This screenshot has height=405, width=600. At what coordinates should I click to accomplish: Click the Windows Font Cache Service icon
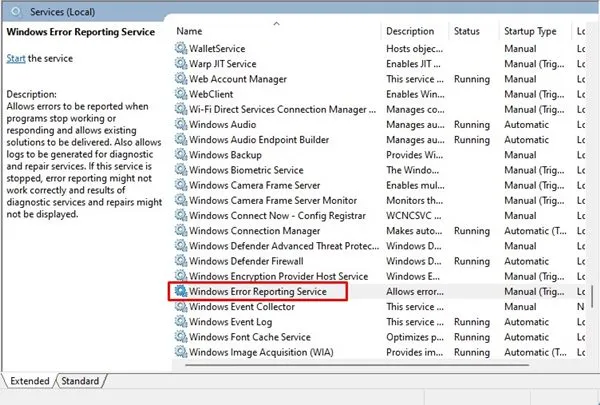(181, 337)
